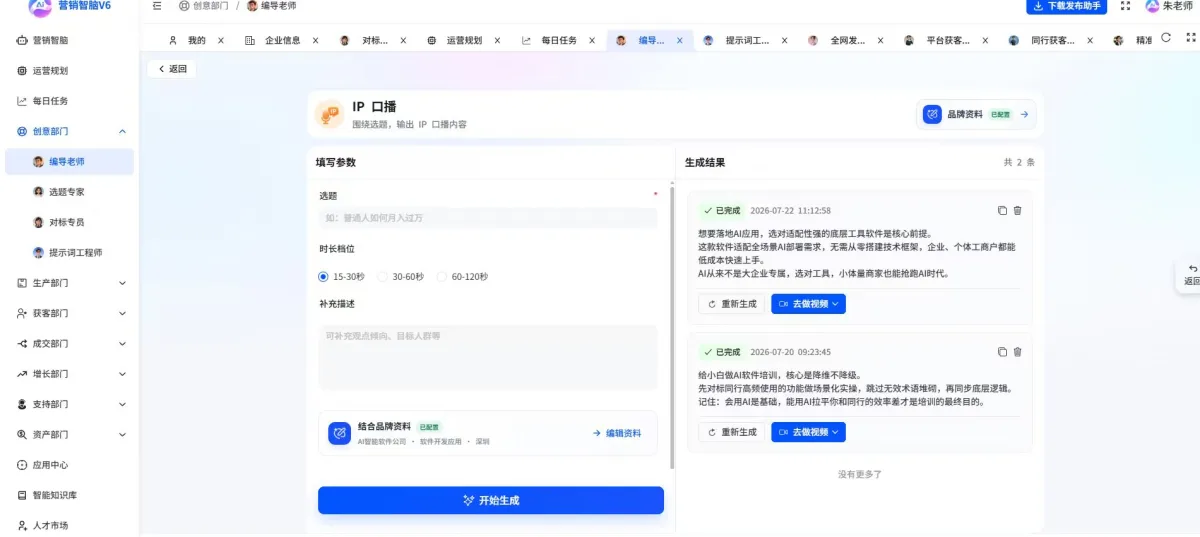
Task: Click the 开始生成 button
Action: tap(491, 500)
